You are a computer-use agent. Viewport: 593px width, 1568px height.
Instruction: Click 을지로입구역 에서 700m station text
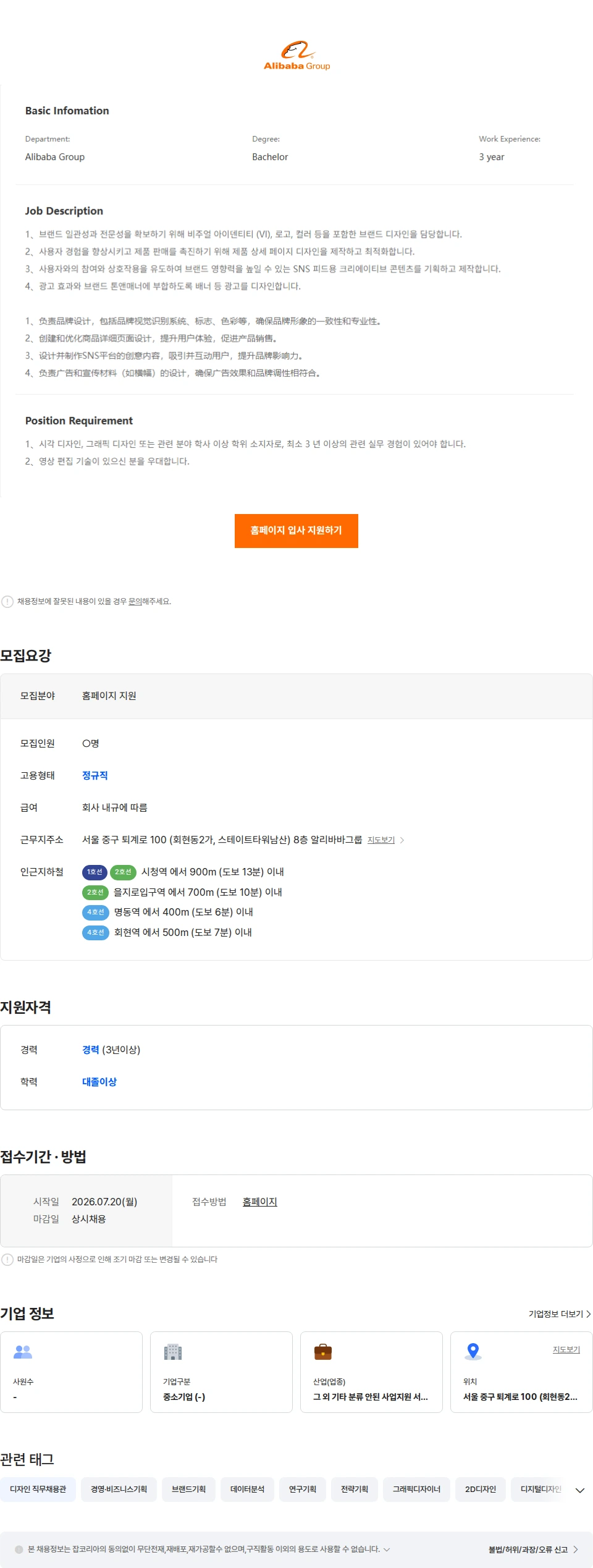(198, 893)
